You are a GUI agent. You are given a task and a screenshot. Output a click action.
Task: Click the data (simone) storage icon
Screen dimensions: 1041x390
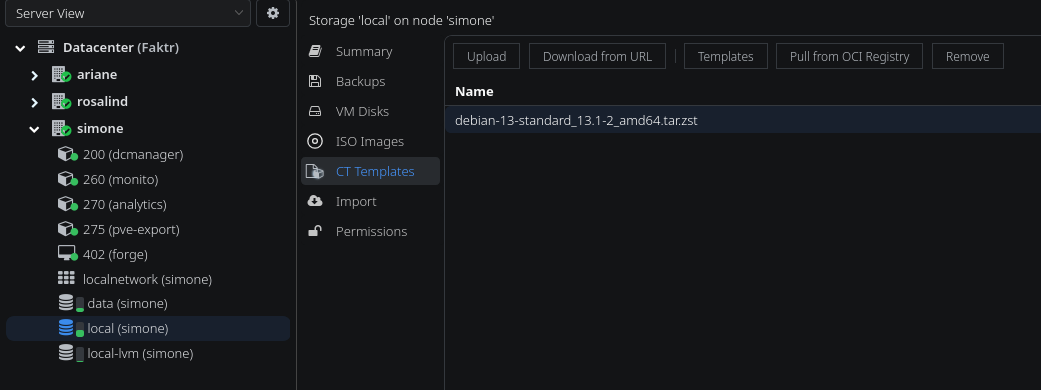(70, 304)
